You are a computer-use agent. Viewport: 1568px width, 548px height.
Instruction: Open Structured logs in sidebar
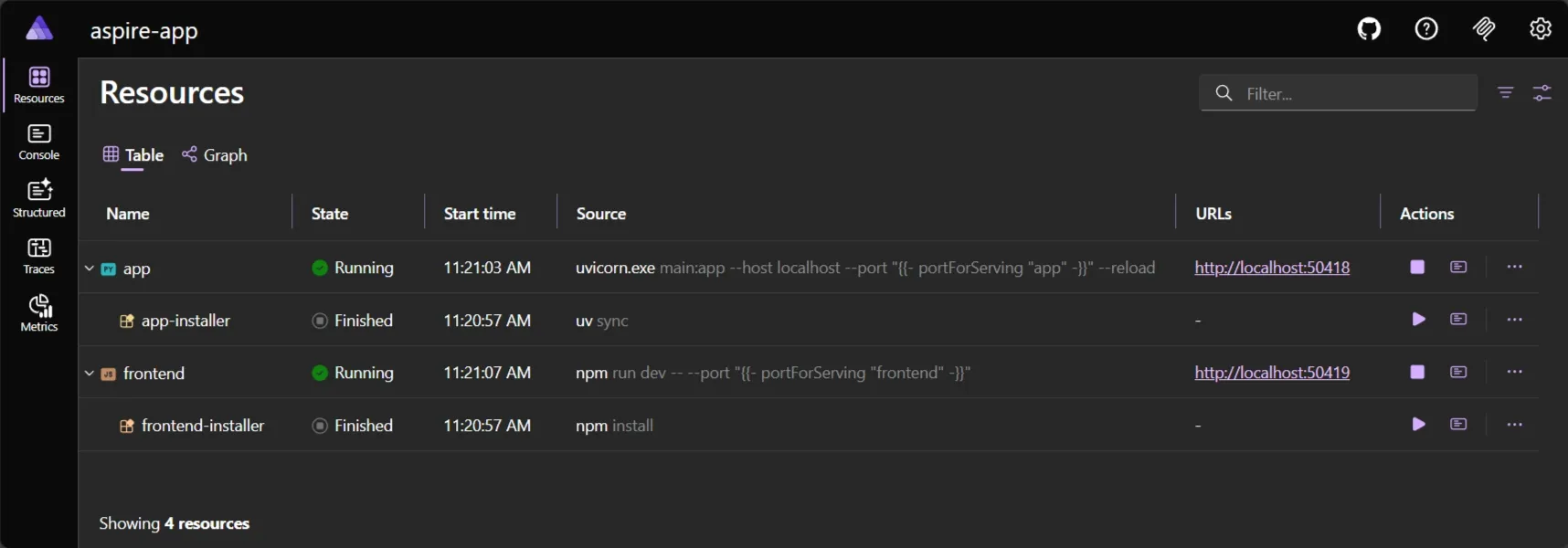[39, 200]
